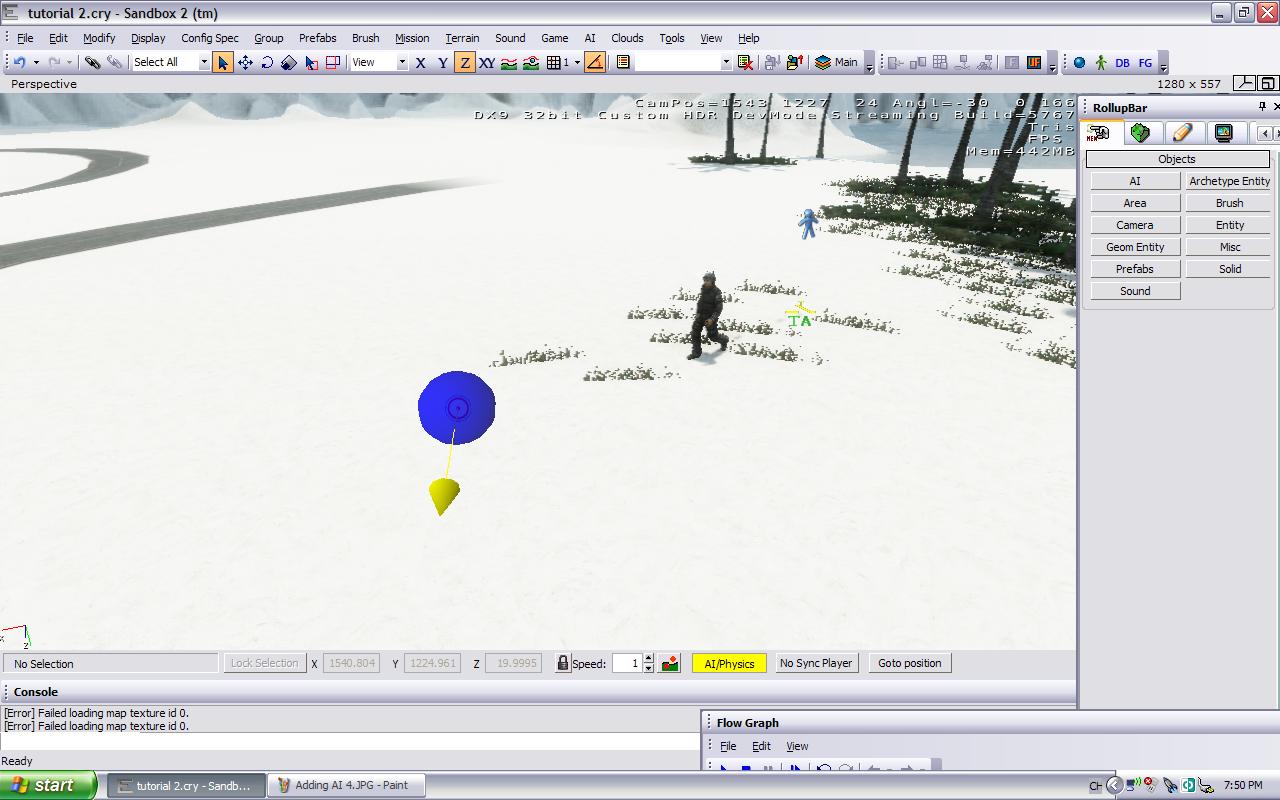Viewport: 1280px width, 800px height.
Task: Toggle angle snap icon
Action: tap(594, 62)
